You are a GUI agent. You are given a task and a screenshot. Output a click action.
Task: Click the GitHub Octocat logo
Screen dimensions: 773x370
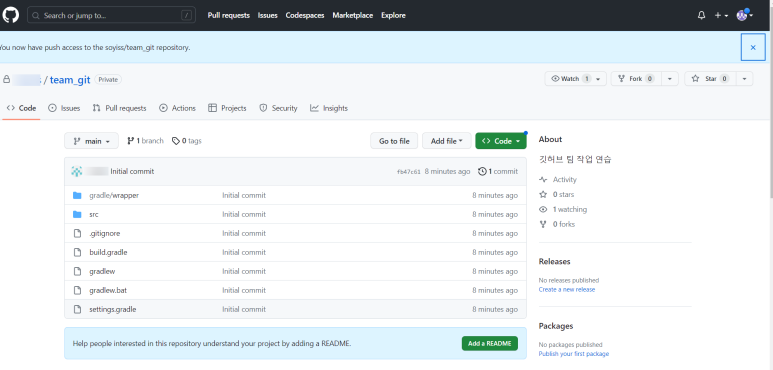(x=10, y=15)
